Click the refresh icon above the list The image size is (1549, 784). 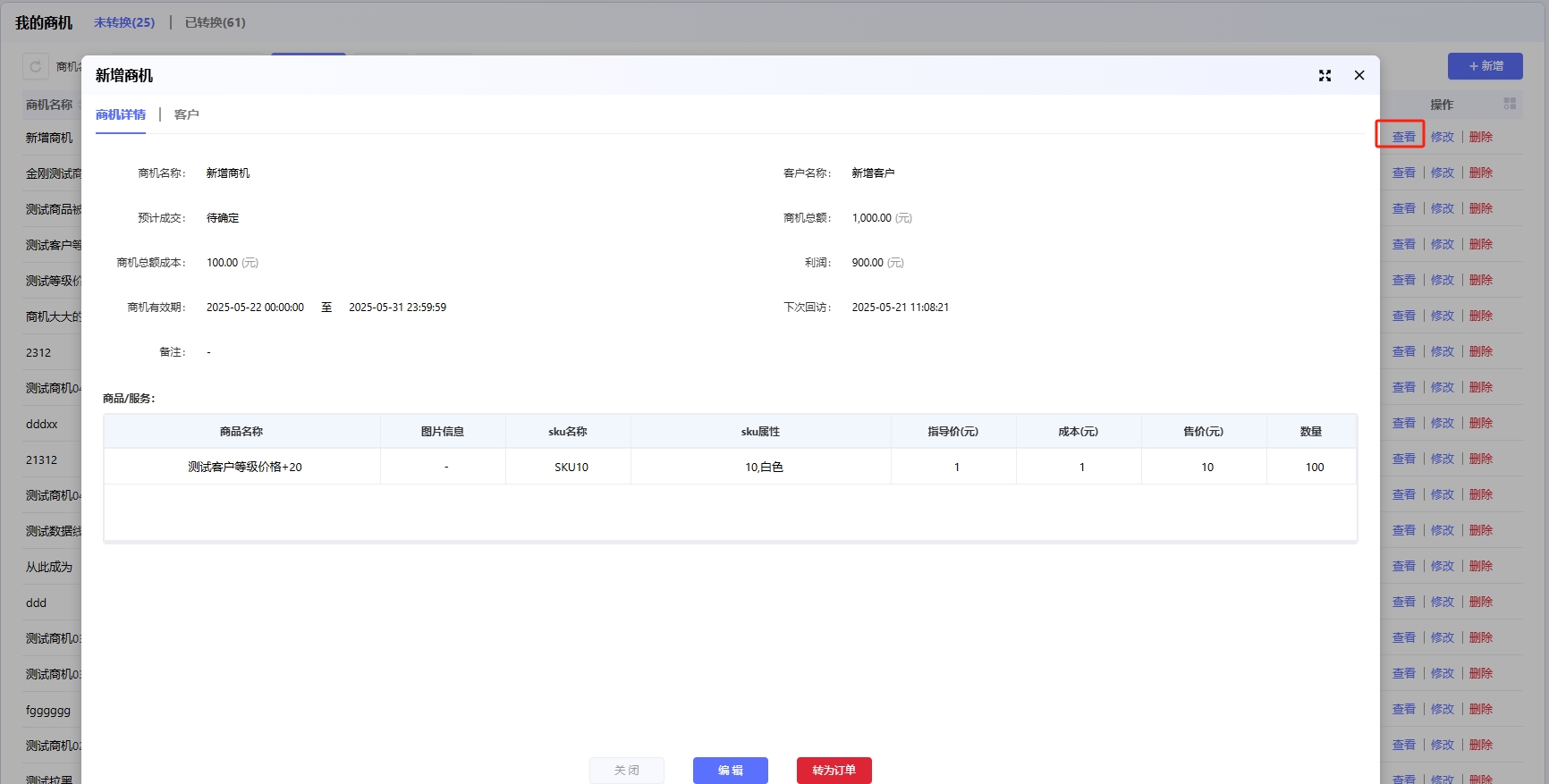[36, 67]
